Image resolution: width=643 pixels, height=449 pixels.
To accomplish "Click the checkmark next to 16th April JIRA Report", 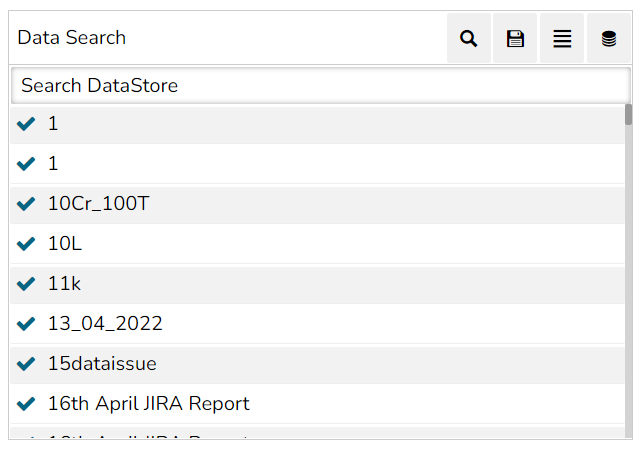I will (27, 404).
